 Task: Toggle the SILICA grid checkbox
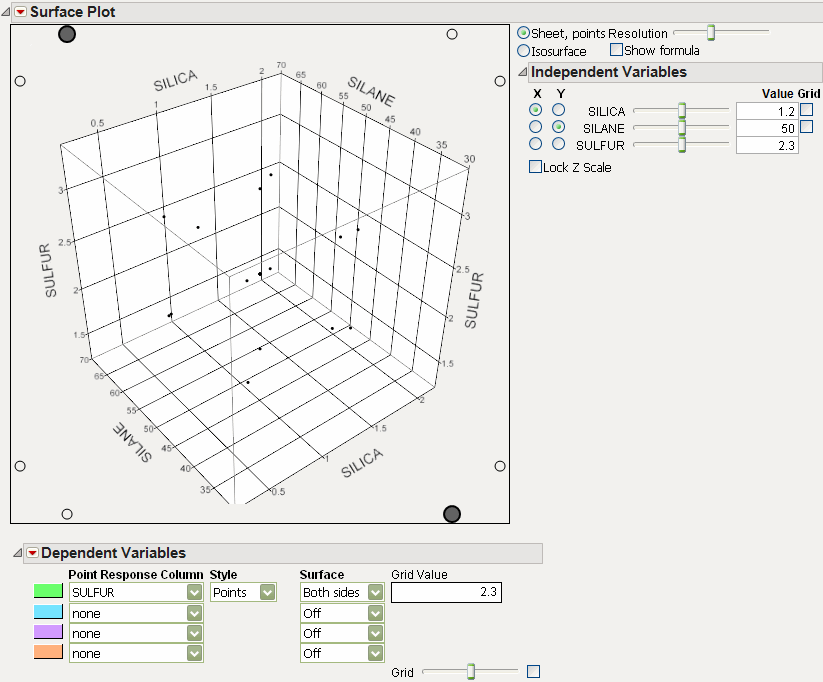(x=806, y=110)
